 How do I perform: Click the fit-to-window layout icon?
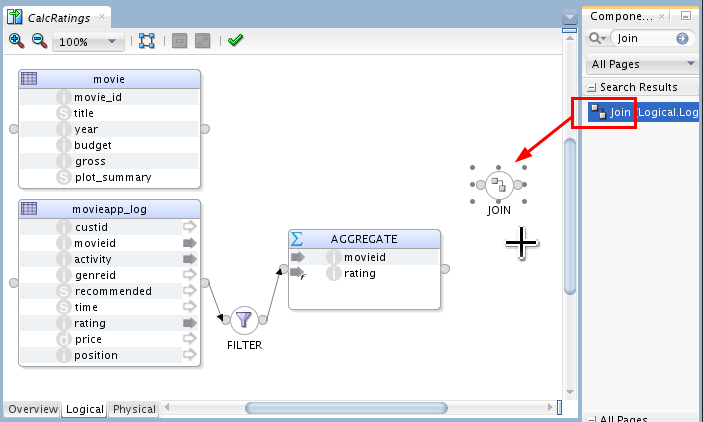[x=147, y=41]
